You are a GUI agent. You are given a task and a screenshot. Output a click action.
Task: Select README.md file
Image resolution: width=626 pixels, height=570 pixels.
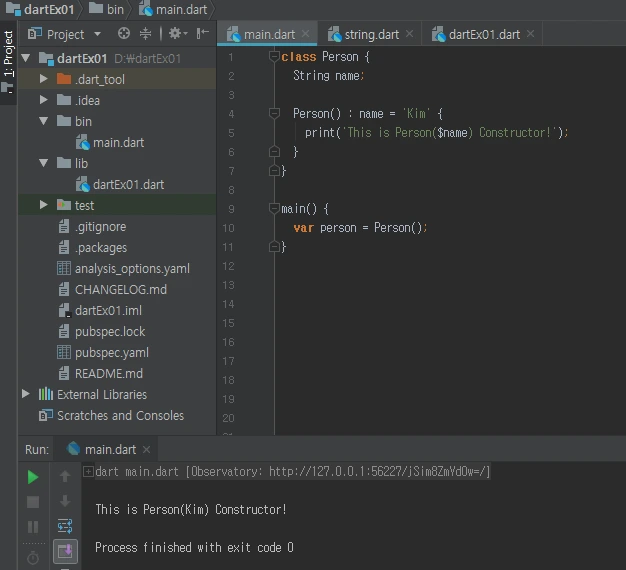(101, 374)
